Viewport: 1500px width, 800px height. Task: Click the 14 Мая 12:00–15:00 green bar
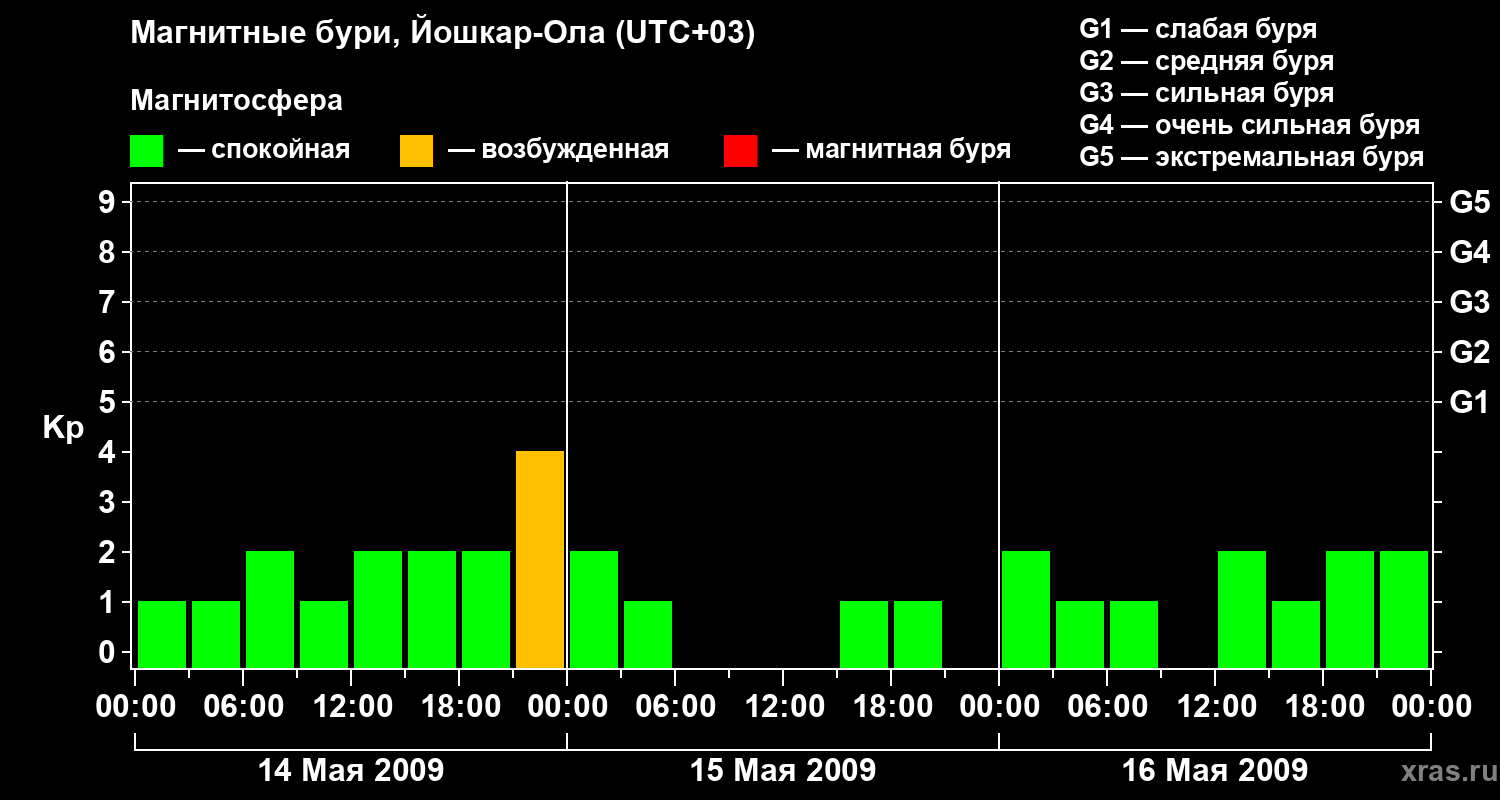pyautogui.click(x=378, y=609)
